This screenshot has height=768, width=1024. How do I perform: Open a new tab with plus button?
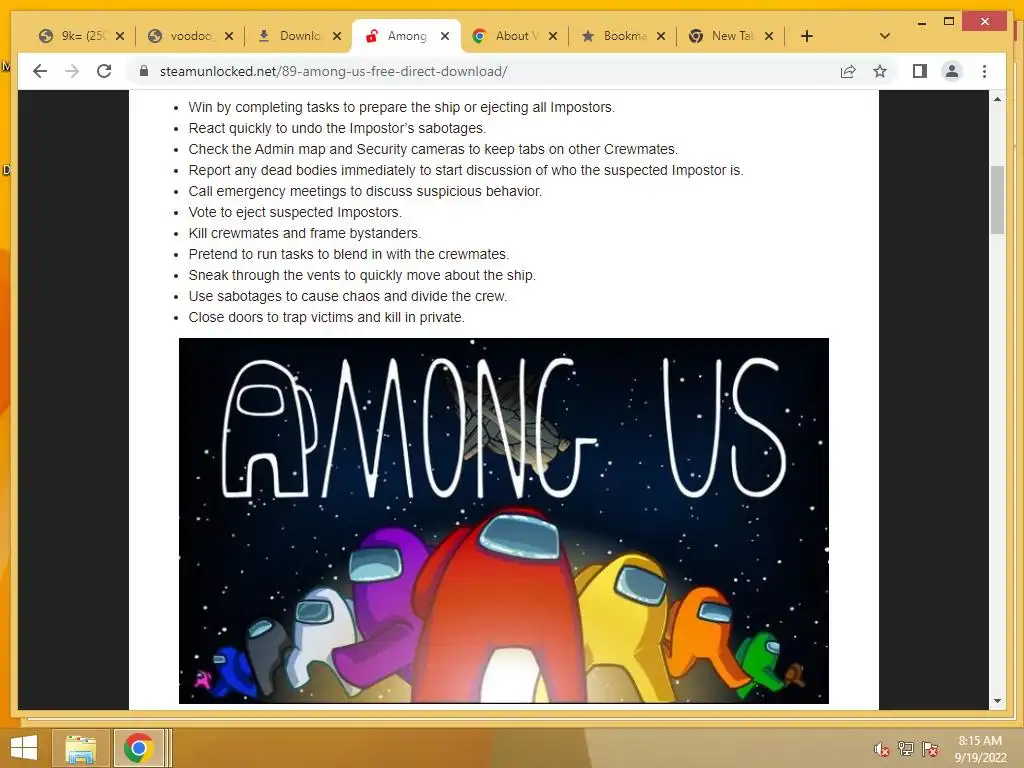pyautogui.click(x=807, y=36)
